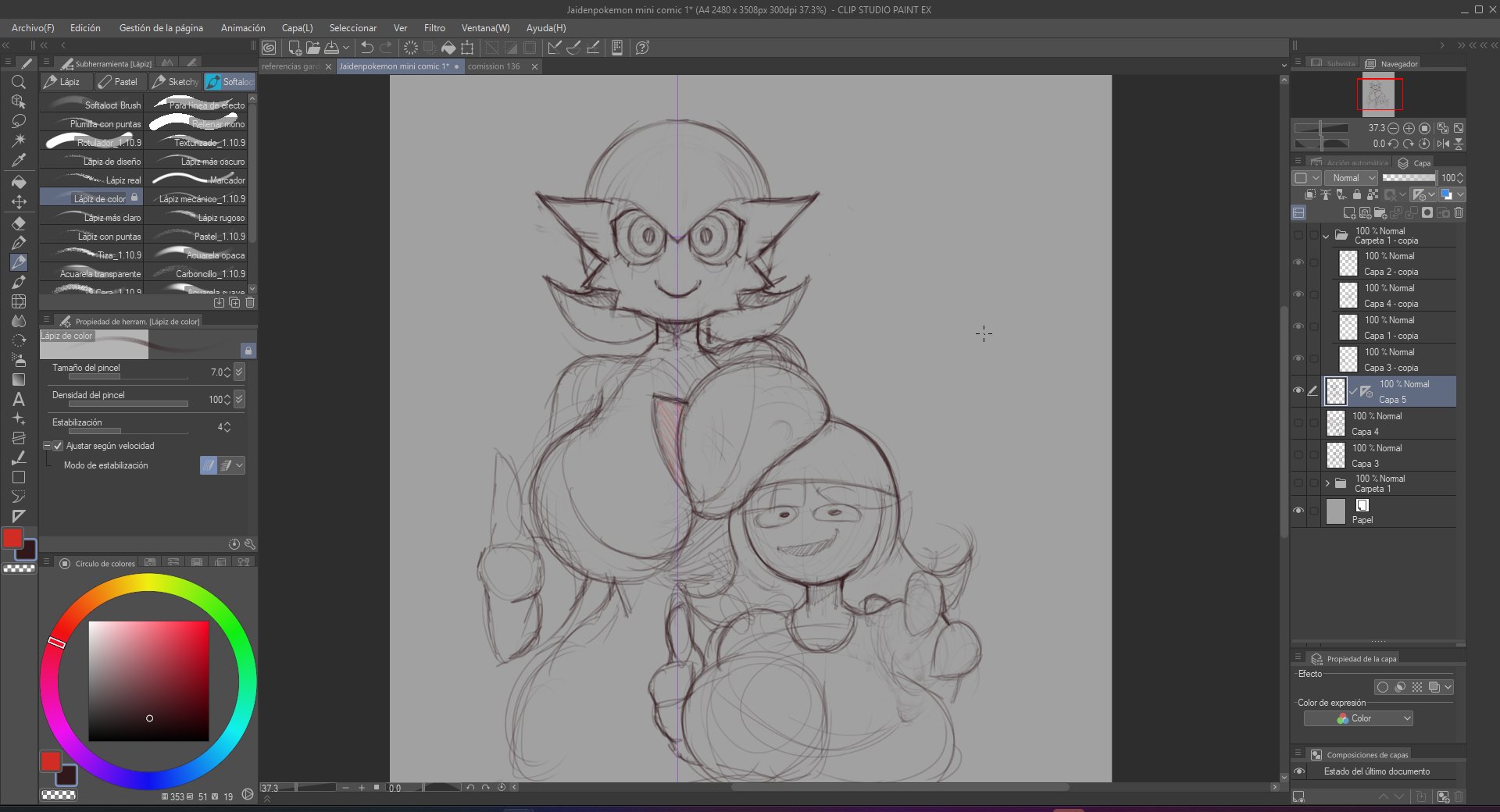Hide the Capa 1 - copia layer
Screen dimensions: 1500x812
[x=1298, y=326]
